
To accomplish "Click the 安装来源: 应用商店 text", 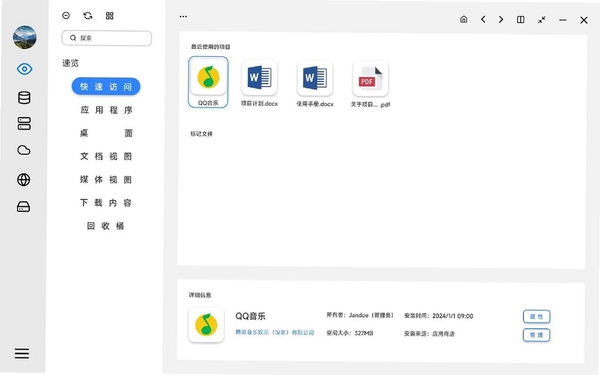I will click(x=429, y=334).
